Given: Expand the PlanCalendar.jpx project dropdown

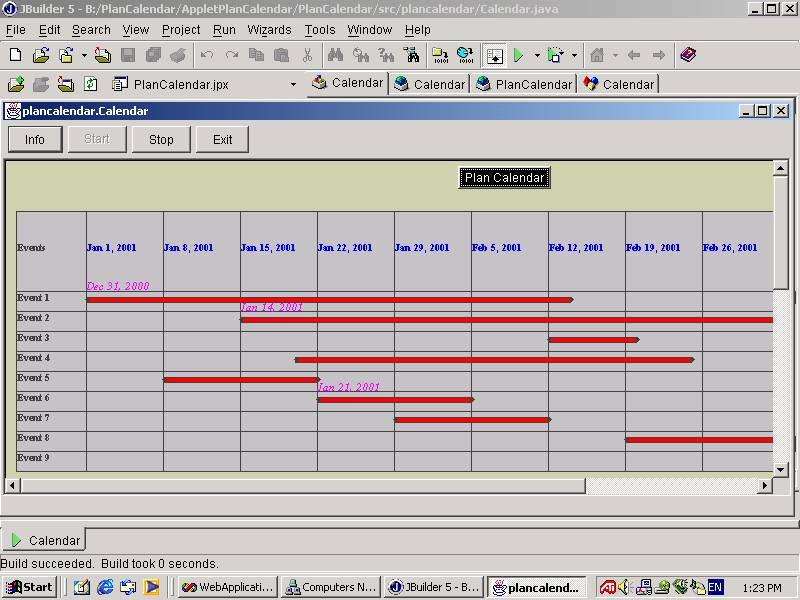Looking at the screenshot, I should 293,85.
